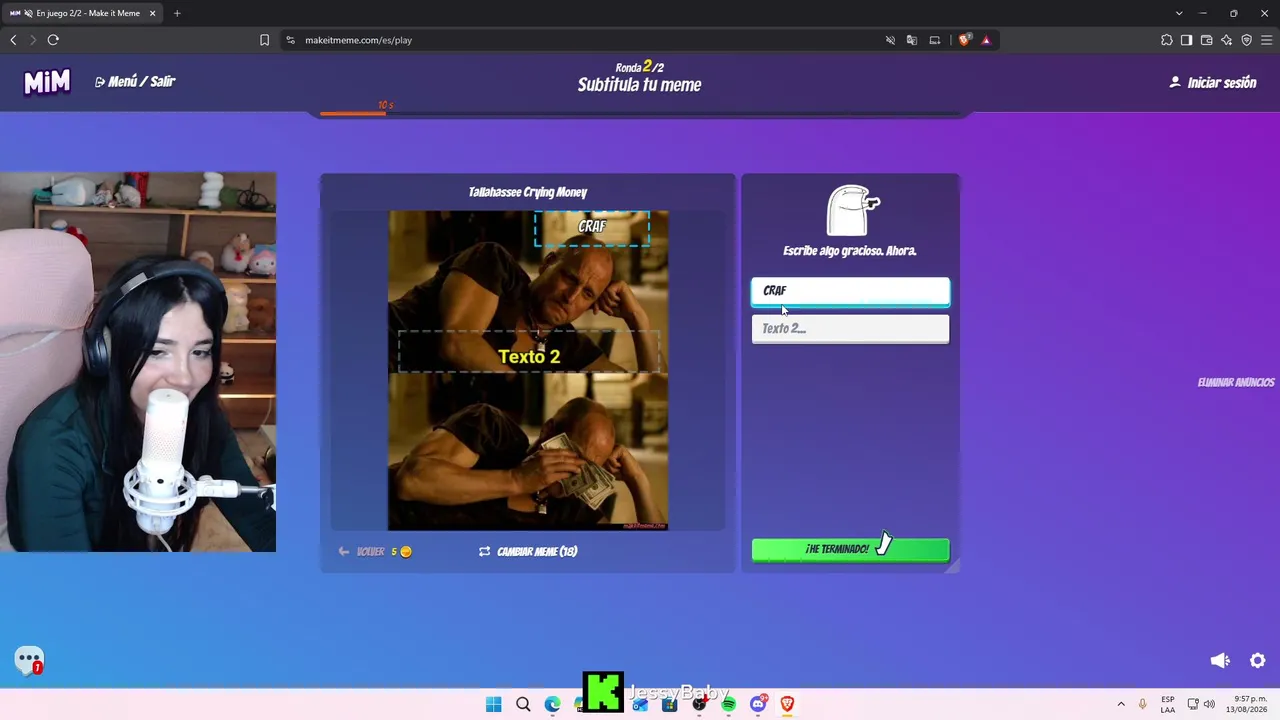
Task: Click the microphone tray icon
Action: coord(1143,704)
